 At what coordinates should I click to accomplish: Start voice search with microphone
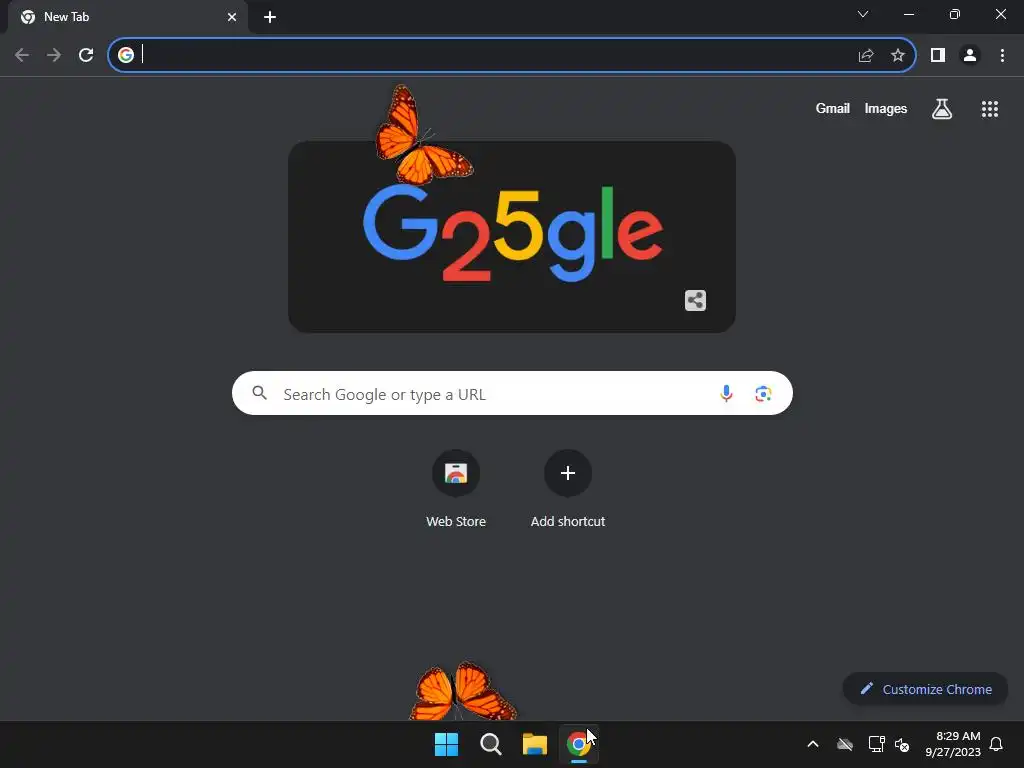point(726,393)
